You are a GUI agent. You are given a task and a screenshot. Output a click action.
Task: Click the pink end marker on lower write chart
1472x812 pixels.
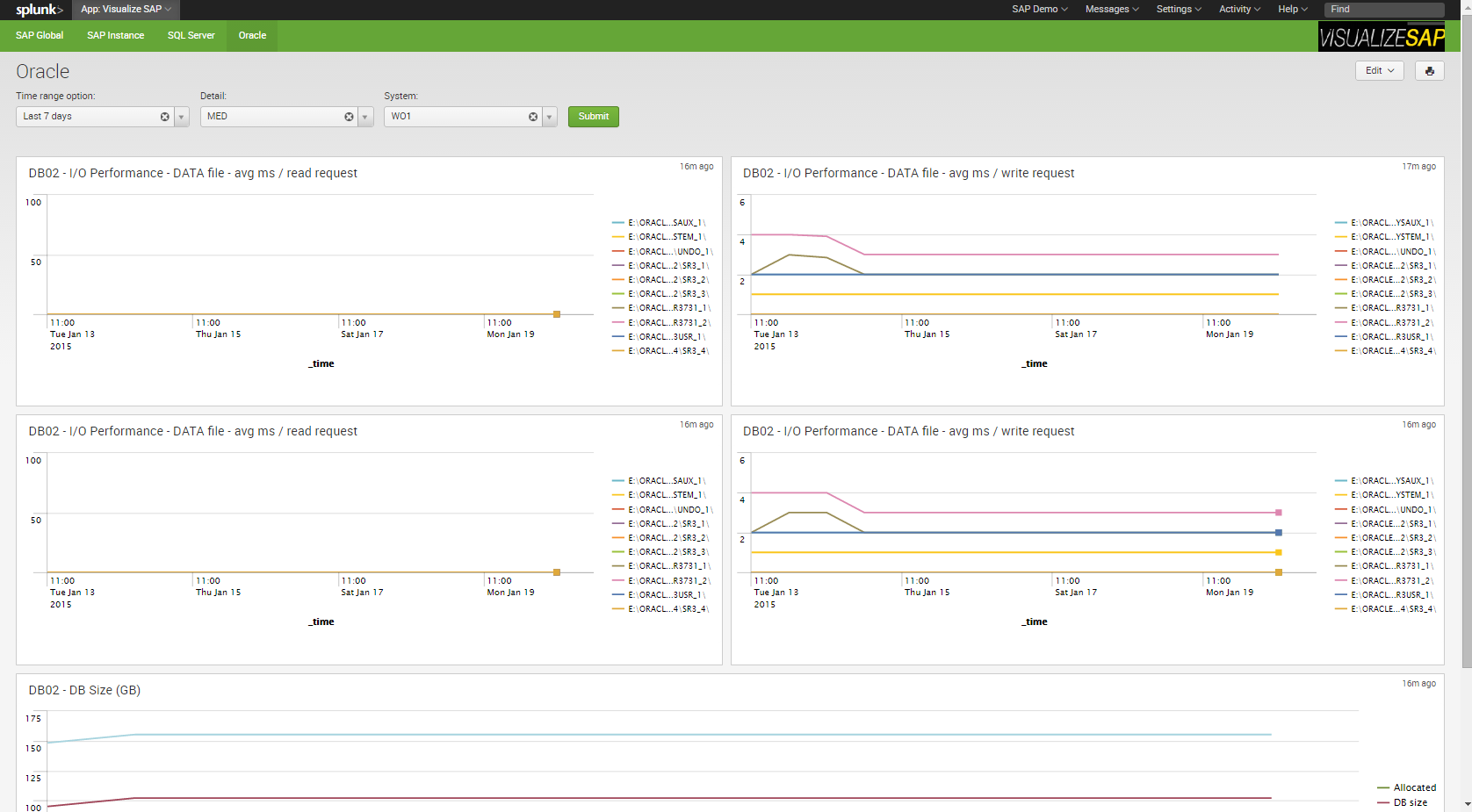coord(1279,513)
